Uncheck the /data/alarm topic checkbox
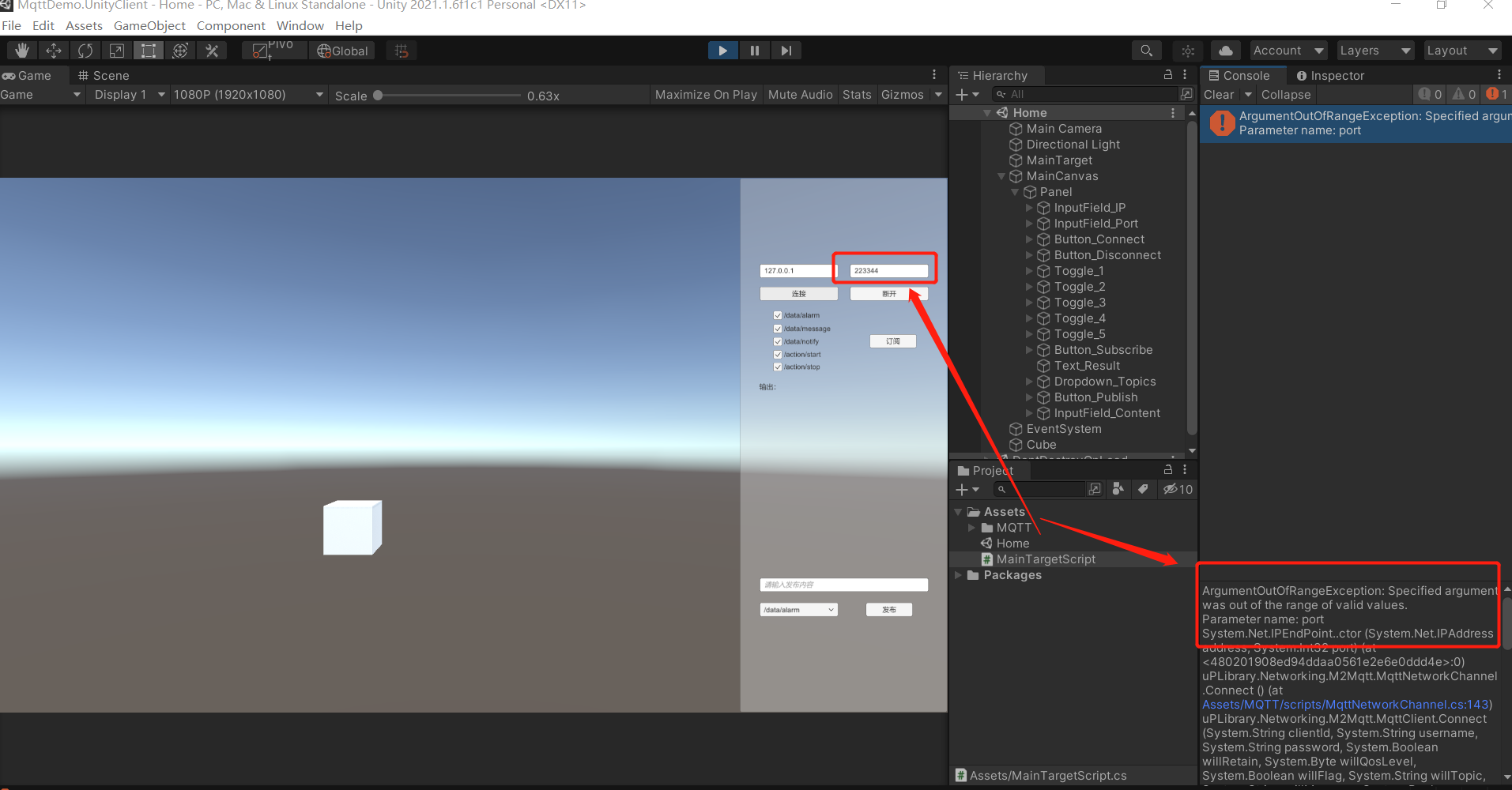The height and width of the screenshot is (790, 1512). [778, 314]
